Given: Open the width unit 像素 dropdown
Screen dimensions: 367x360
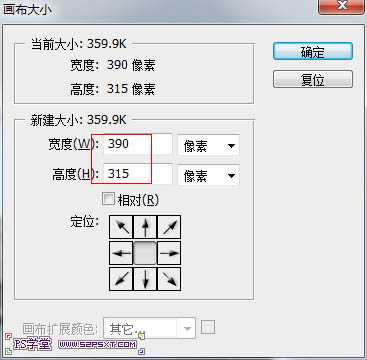Looking at the screenshot, I should coord(209,145).
